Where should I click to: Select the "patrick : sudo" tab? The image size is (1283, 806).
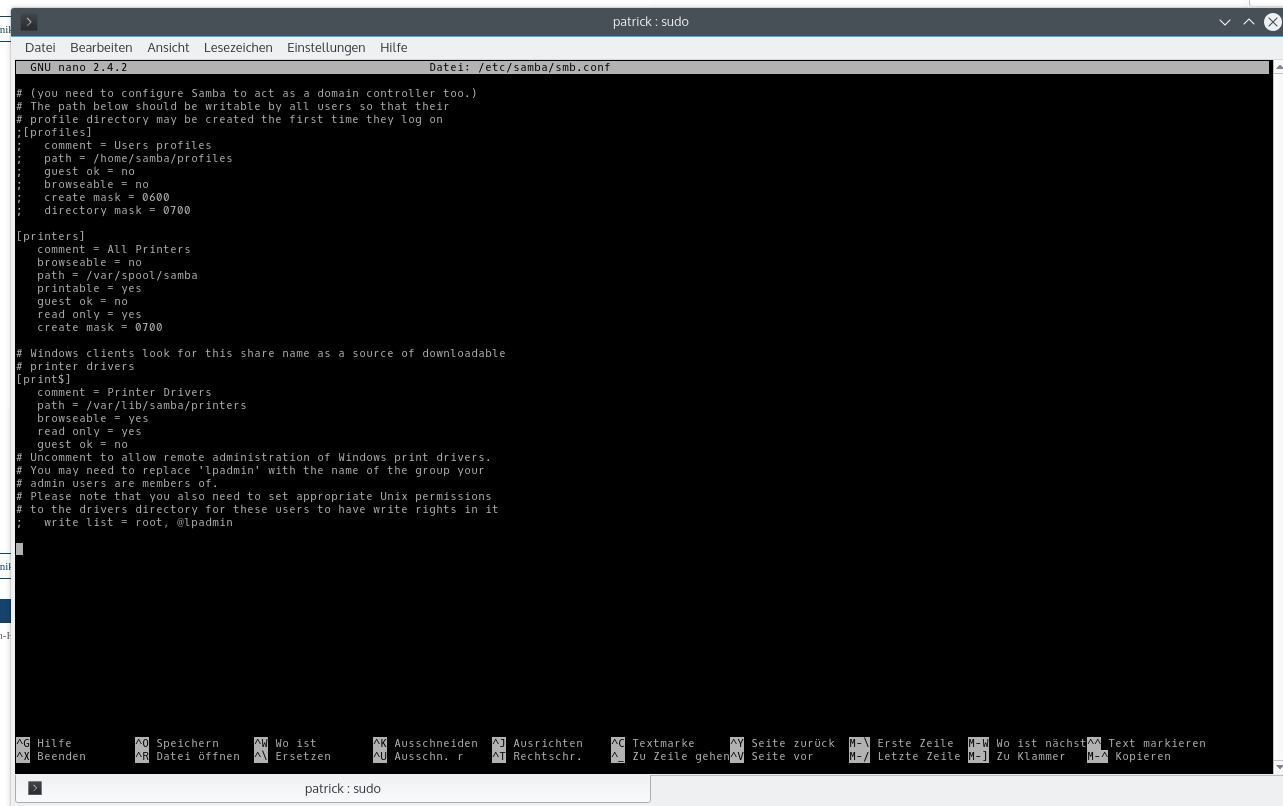click(x=342, y=789)
